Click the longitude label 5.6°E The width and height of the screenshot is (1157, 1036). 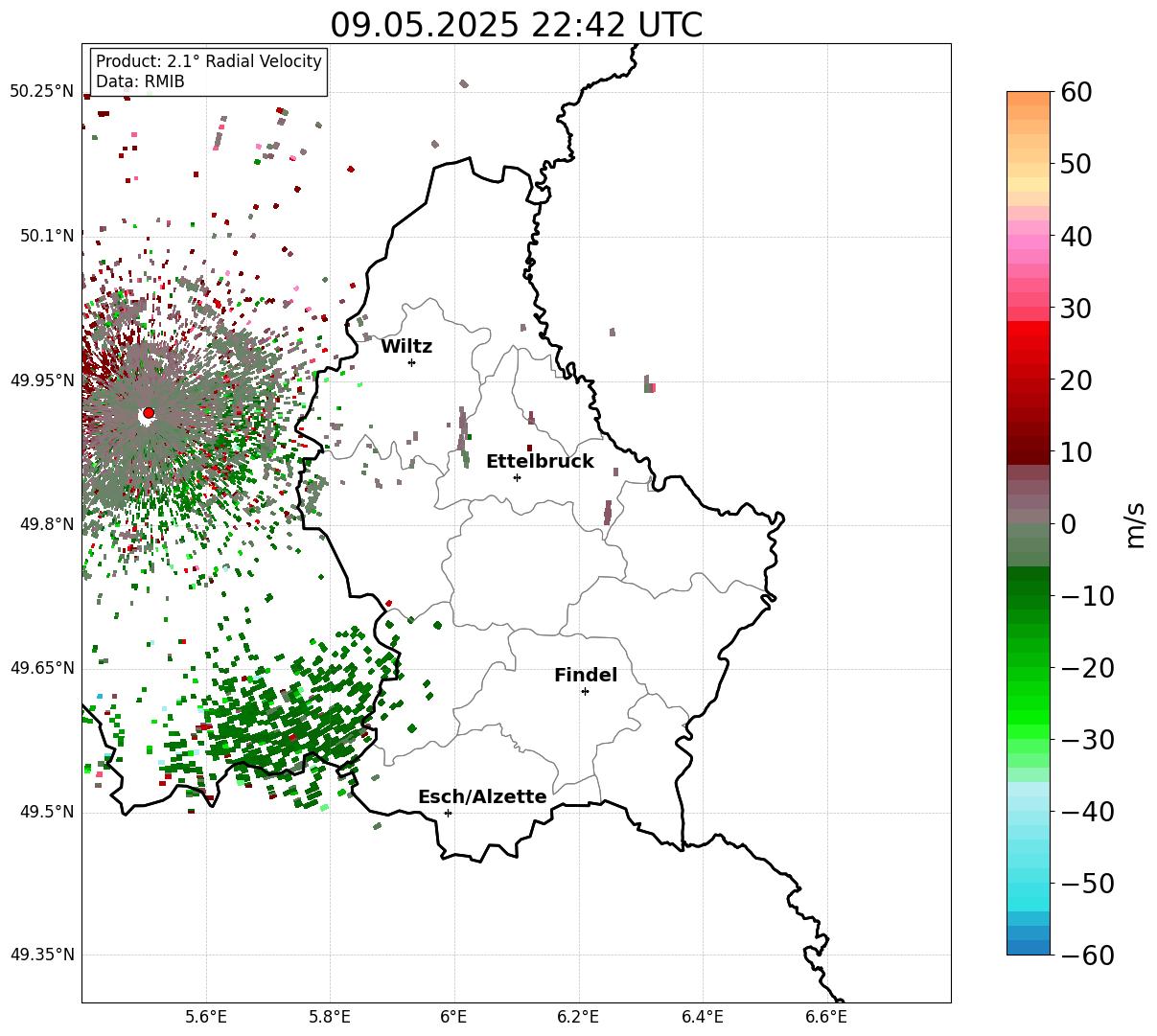206,1017
